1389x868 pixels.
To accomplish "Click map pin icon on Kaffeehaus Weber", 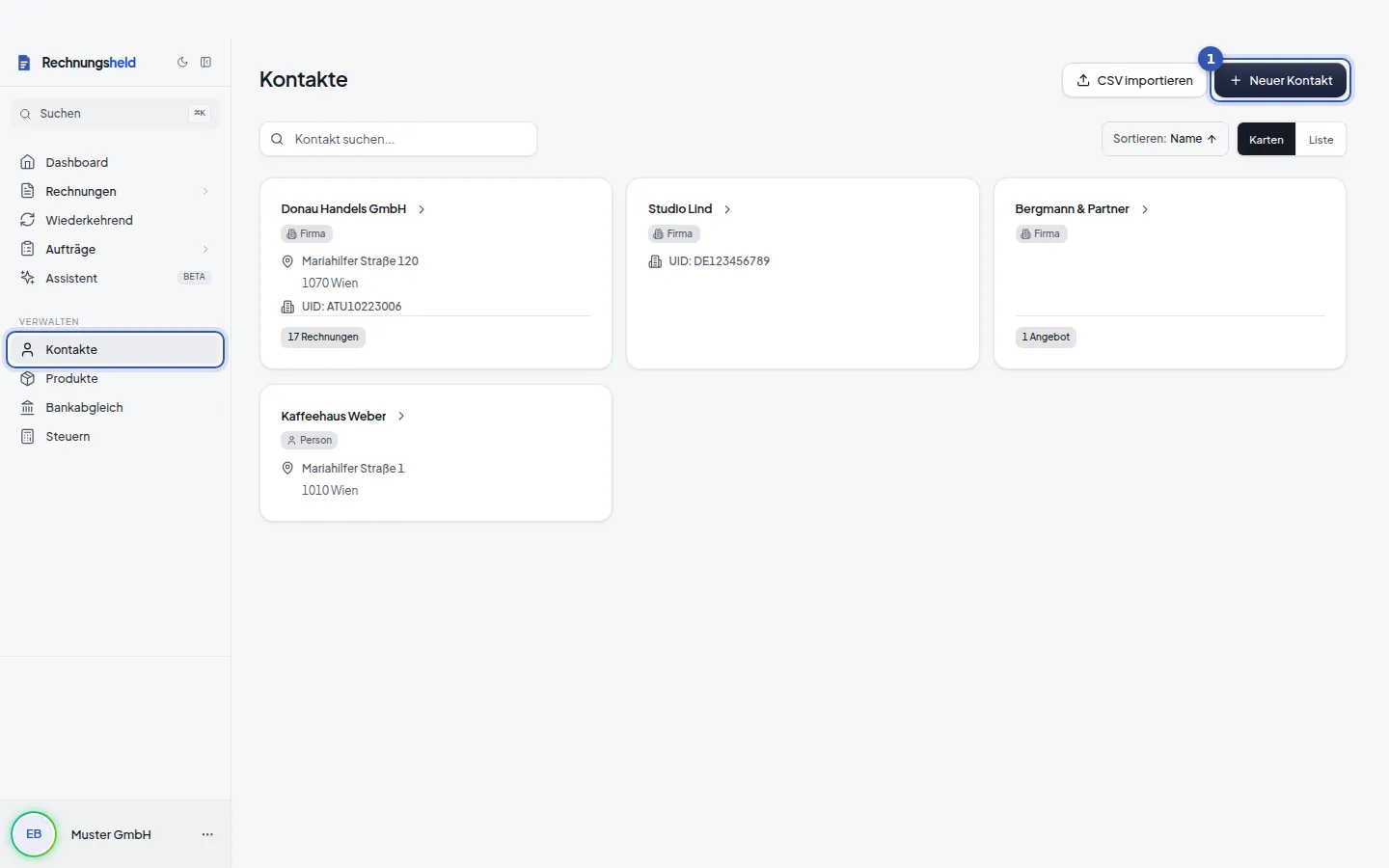I will [287, 469].
